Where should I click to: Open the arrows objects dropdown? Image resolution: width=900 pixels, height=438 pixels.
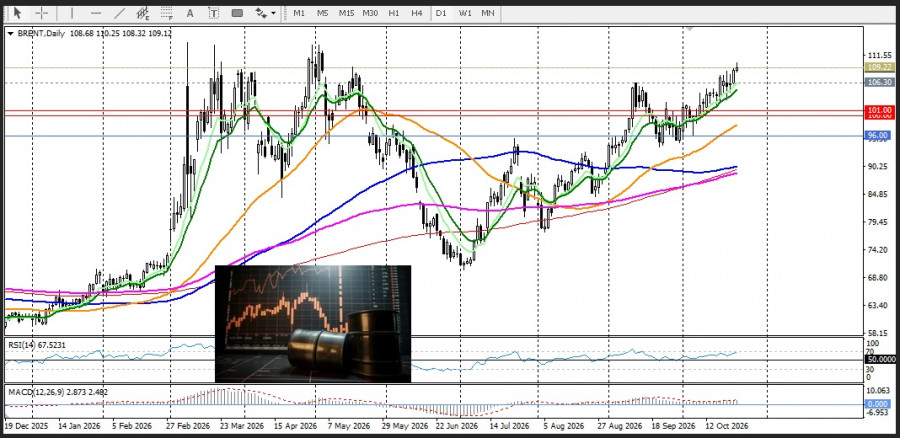265,13
